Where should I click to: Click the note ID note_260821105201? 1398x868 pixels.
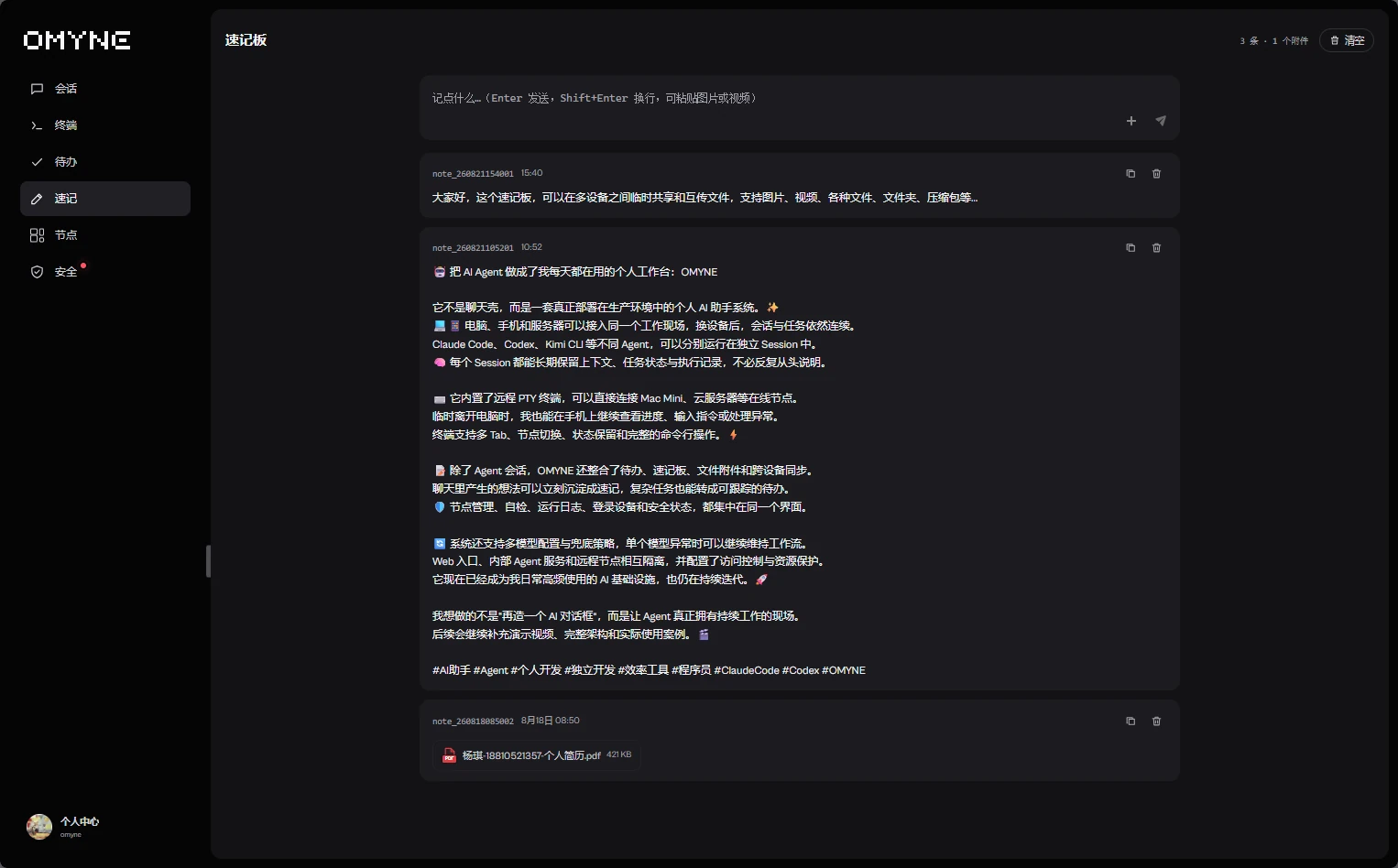pos(473,248)
